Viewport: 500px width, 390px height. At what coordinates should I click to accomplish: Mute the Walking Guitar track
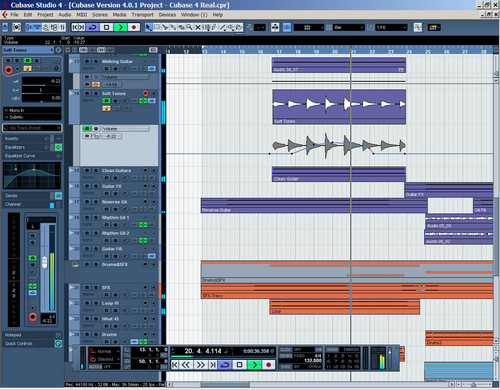click(87, 61)
